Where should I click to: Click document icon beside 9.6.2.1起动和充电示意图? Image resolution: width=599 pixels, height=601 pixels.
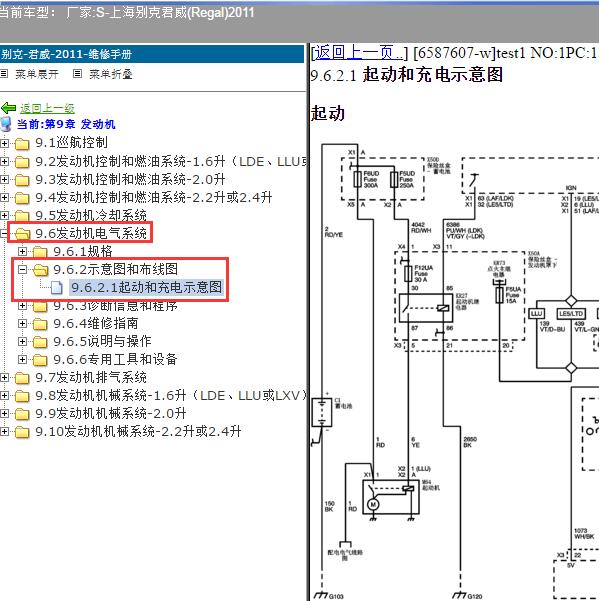57,287
